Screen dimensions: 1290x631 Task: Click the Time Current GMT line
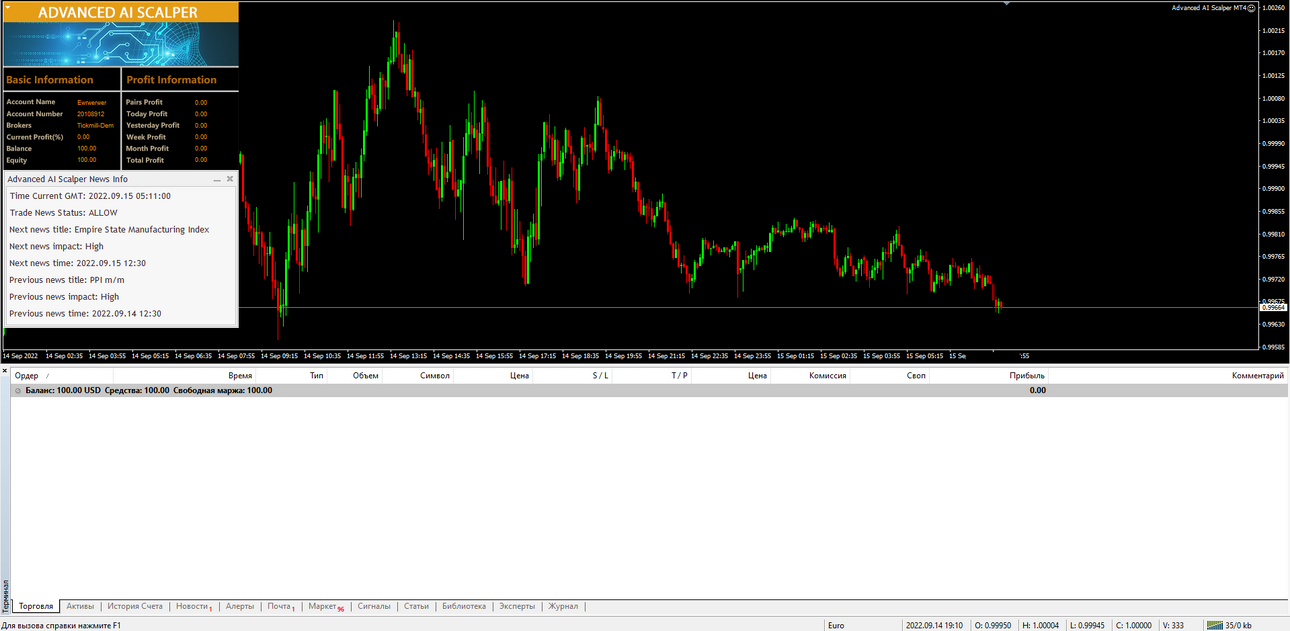(90, 196)
